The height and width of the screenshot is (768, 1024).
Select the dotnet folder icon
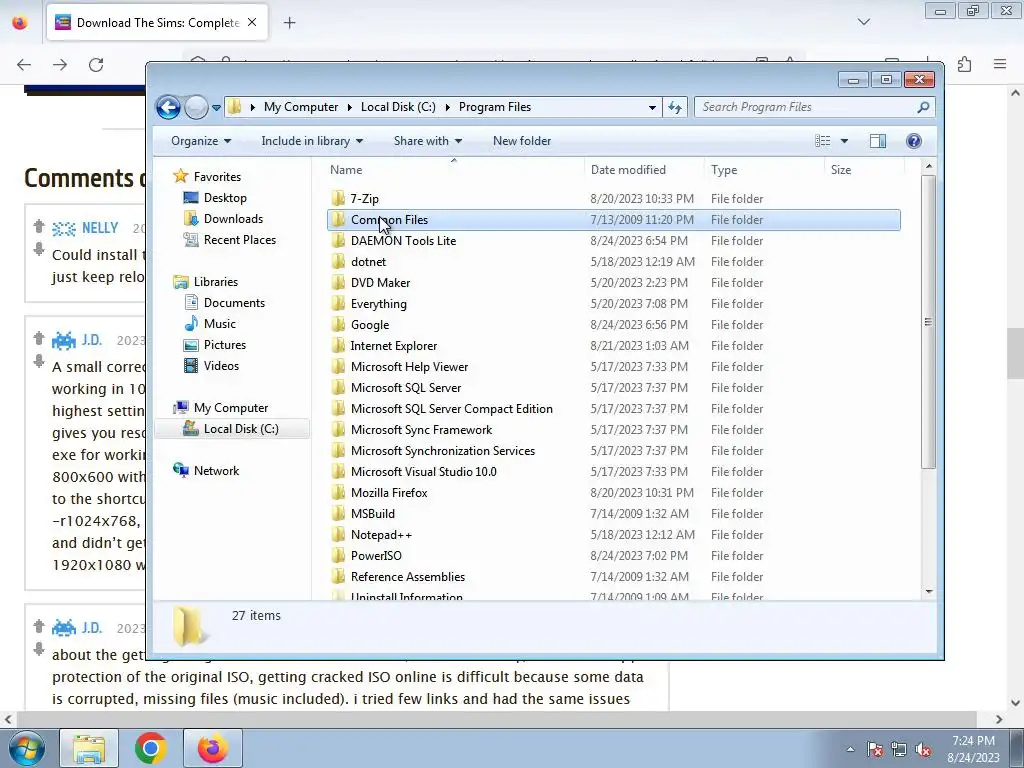pyautogui.click(x=338, y=262)
